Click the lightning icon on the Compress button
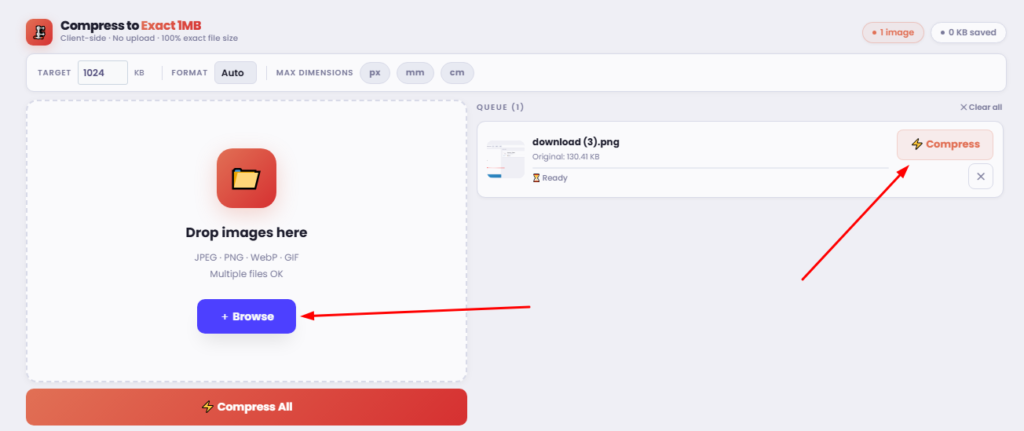This screenshot has width=1024, height=431. (917, 144)
